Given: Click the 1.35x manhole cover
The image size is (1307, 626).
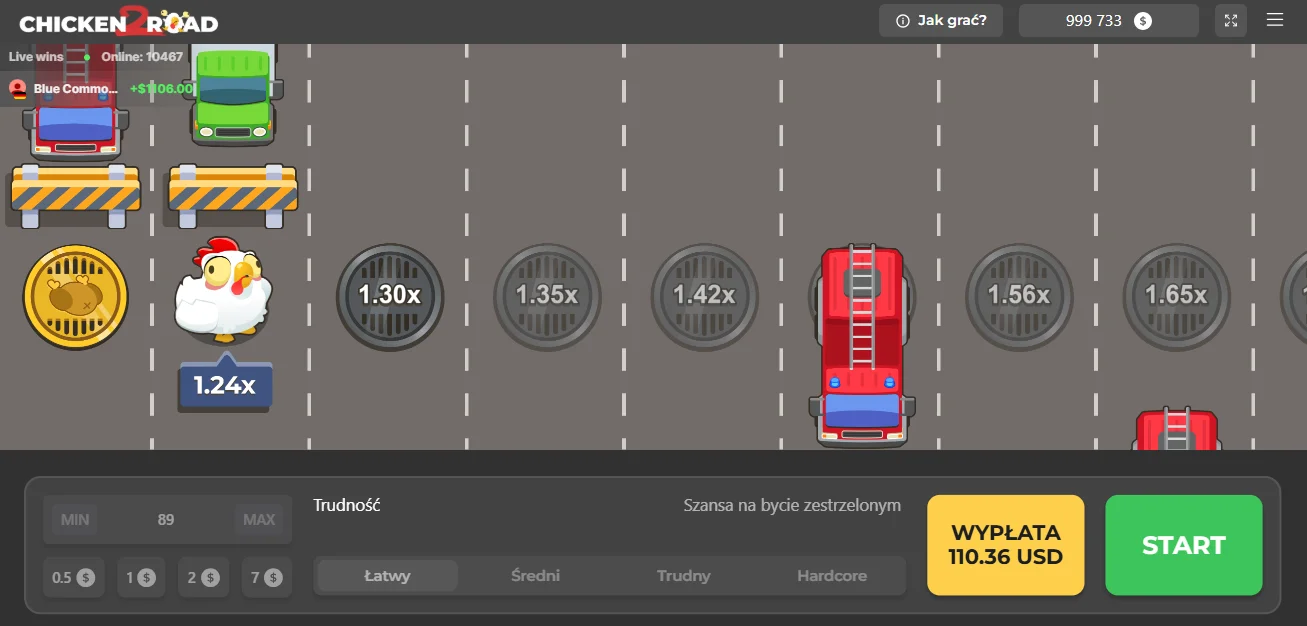Looking at the screenshot, I should coord(547,296).
